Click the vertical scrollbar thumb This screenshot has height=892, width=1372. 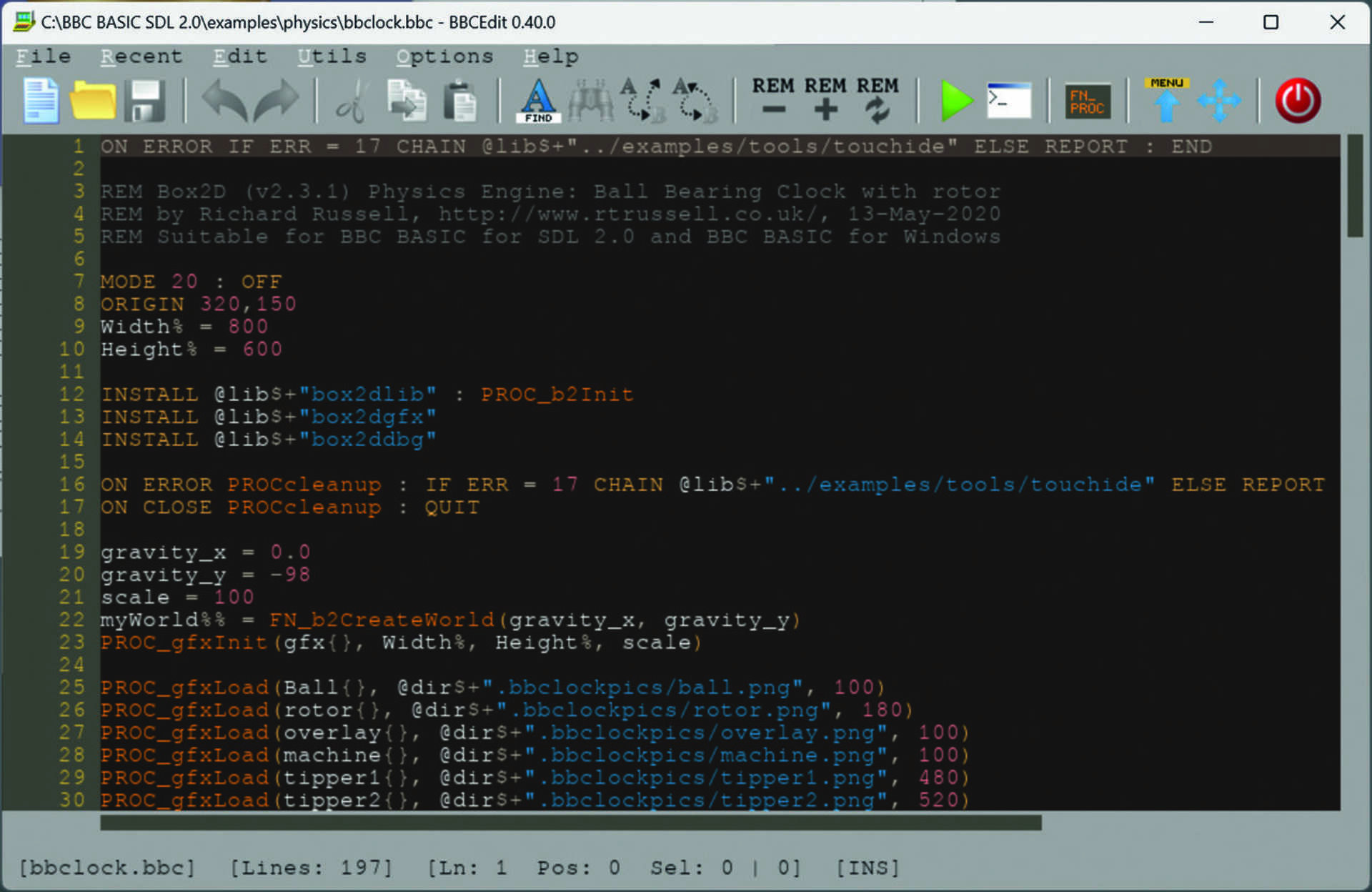click(1355, 186)
